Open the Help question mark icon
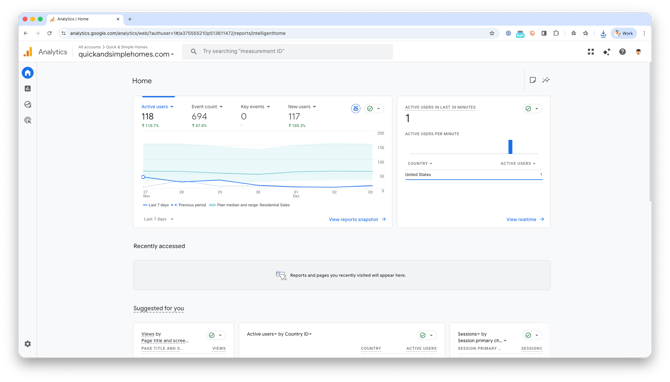Viewport: 670px width, 382px height. (x=622, y=52)
